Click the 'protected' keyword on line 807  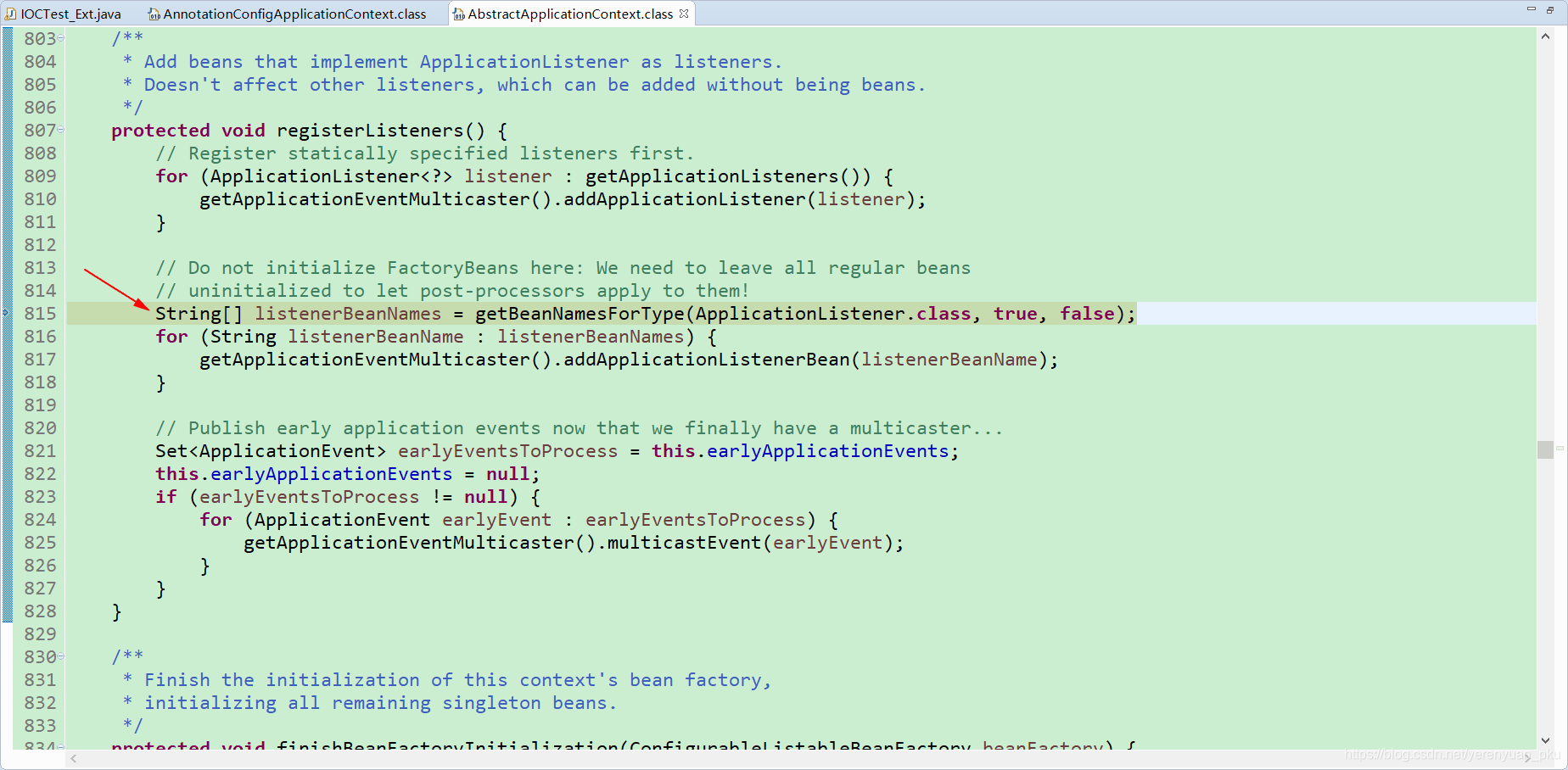160,131
